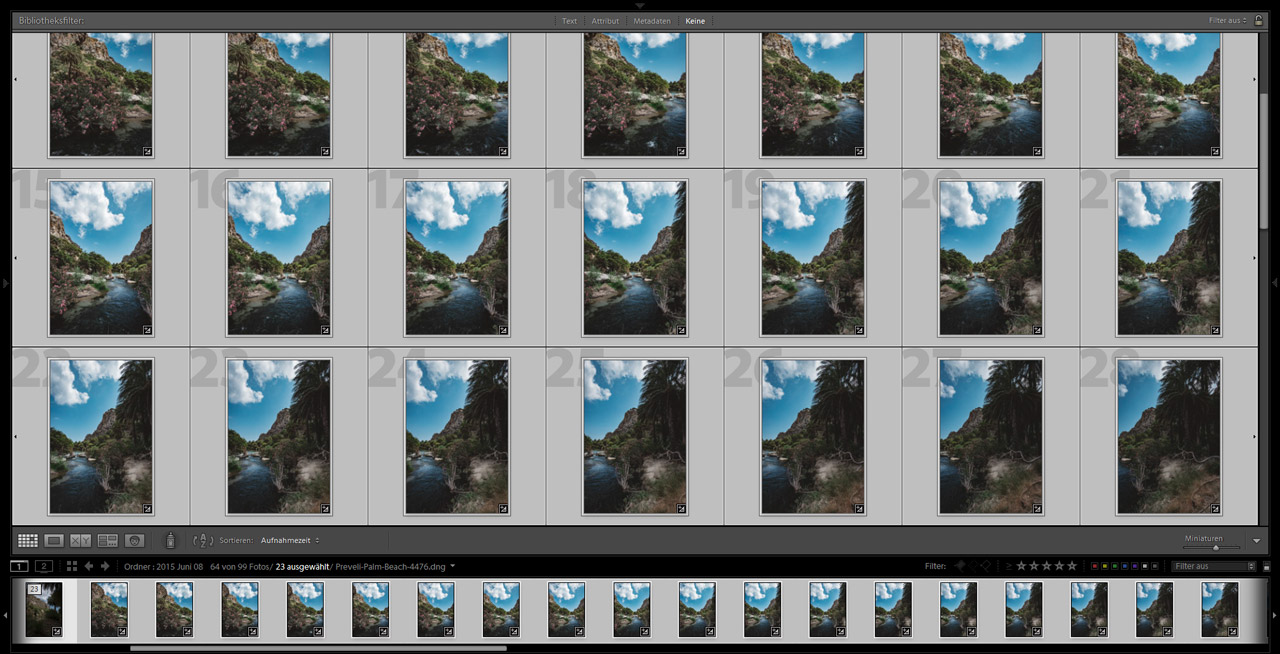The width and height of the screenshot is (1280, 654).
Task: Switch to the Metadaten filter tab
Action: (651, 20)
